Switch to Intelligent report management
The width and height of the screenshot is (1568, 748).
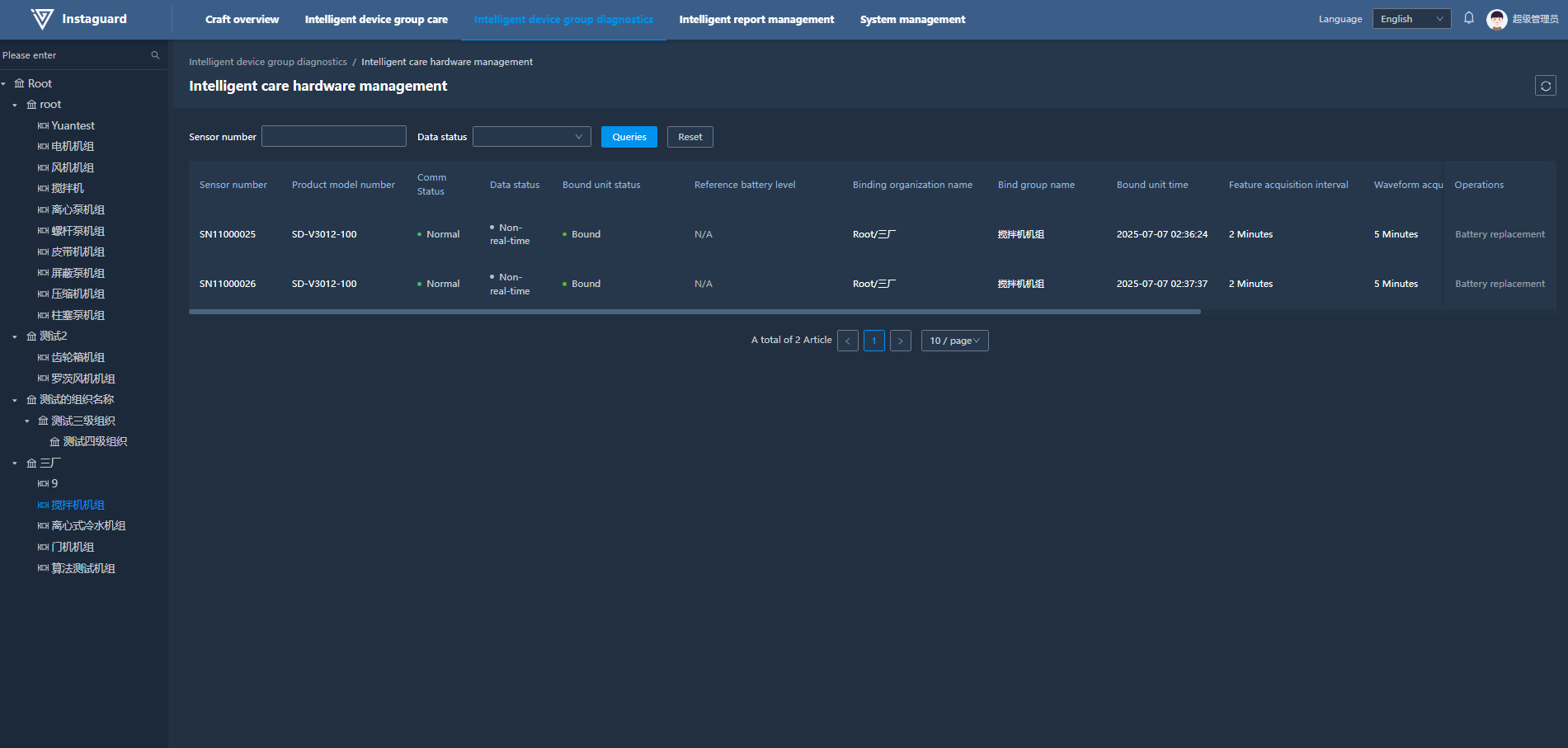coord(756,20)
